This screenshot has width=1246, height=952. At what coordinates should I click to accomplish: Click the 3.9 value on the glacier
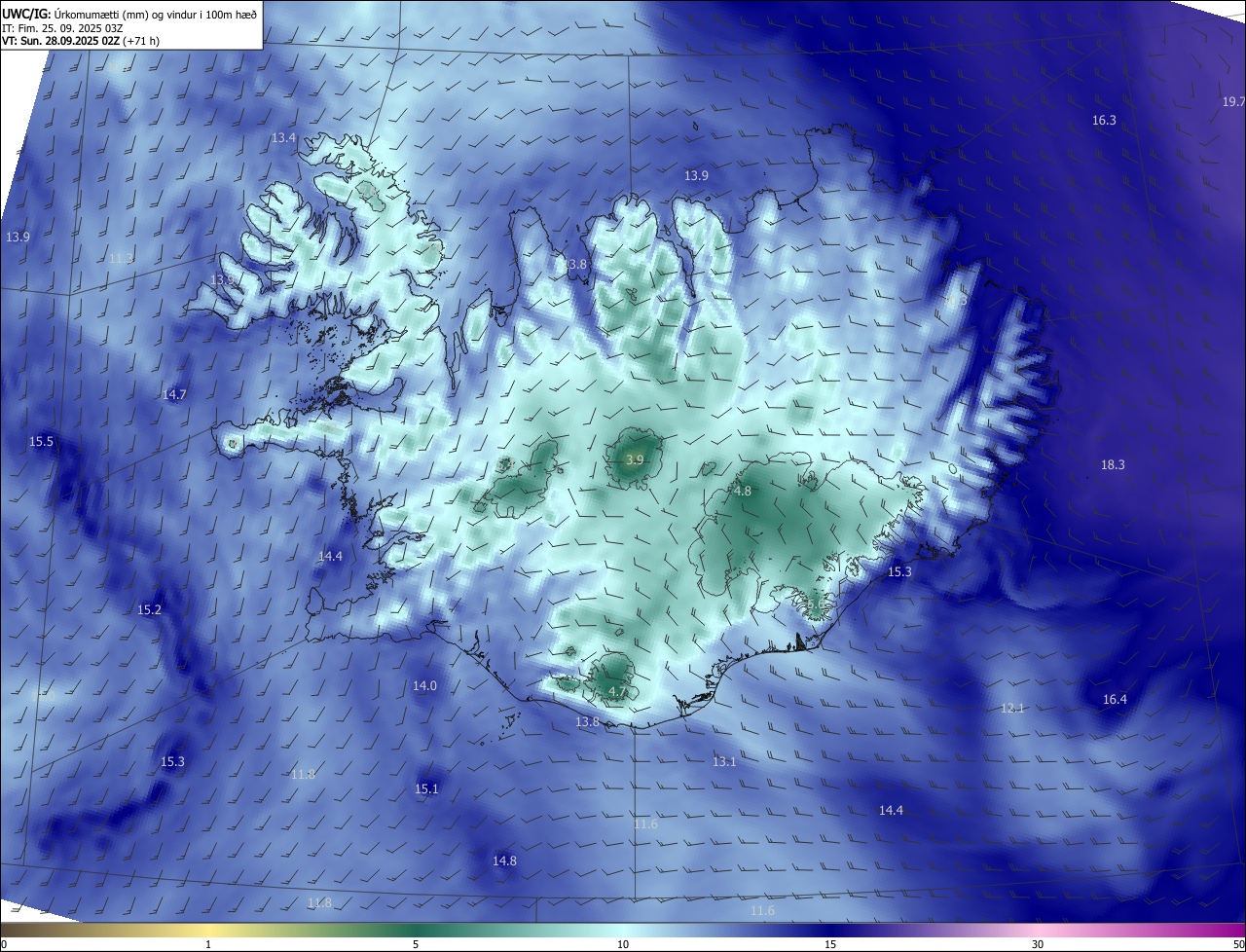point(635,459)
